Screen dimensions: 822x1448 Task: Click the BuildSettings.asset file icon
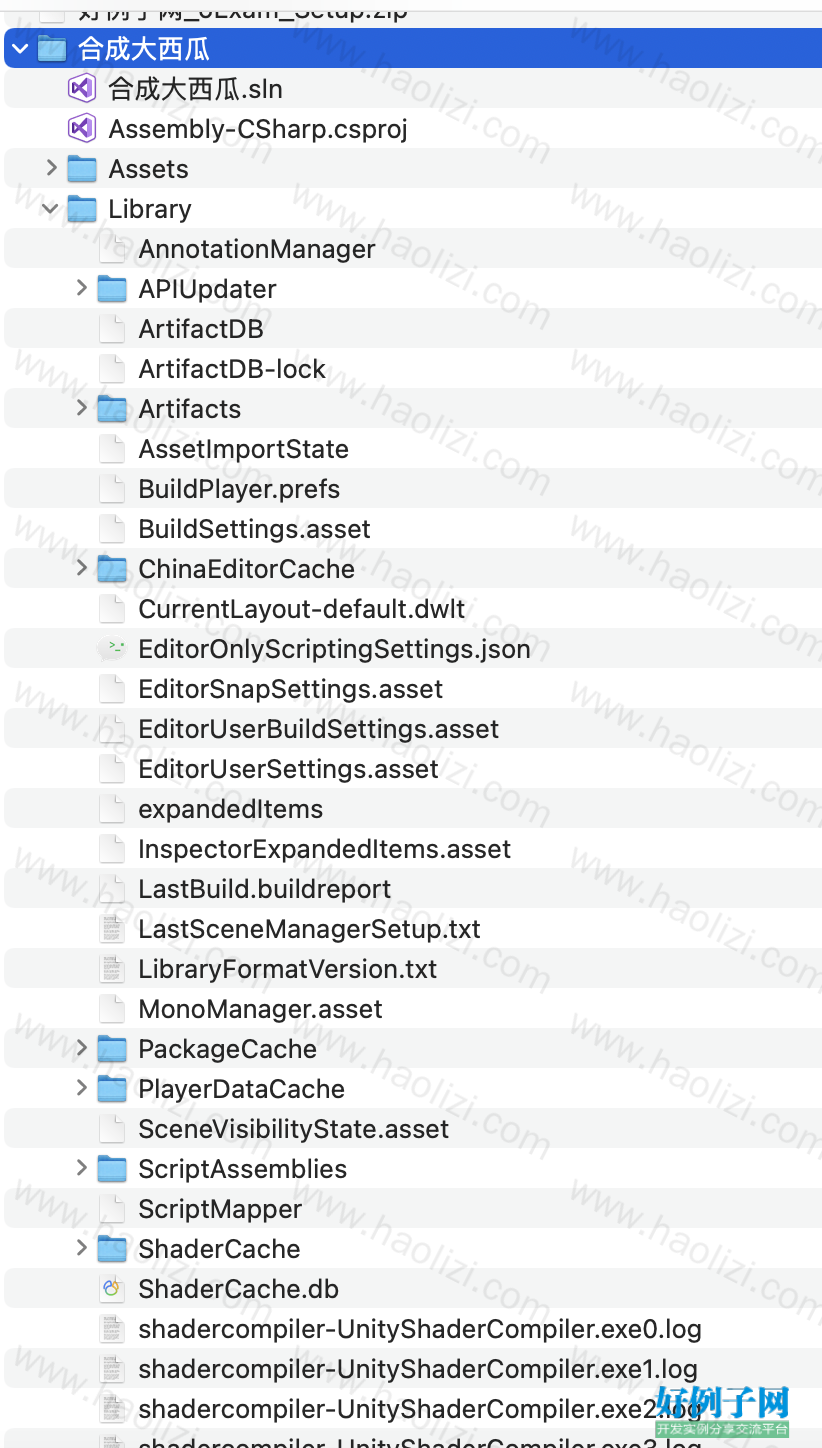(113, 529)
